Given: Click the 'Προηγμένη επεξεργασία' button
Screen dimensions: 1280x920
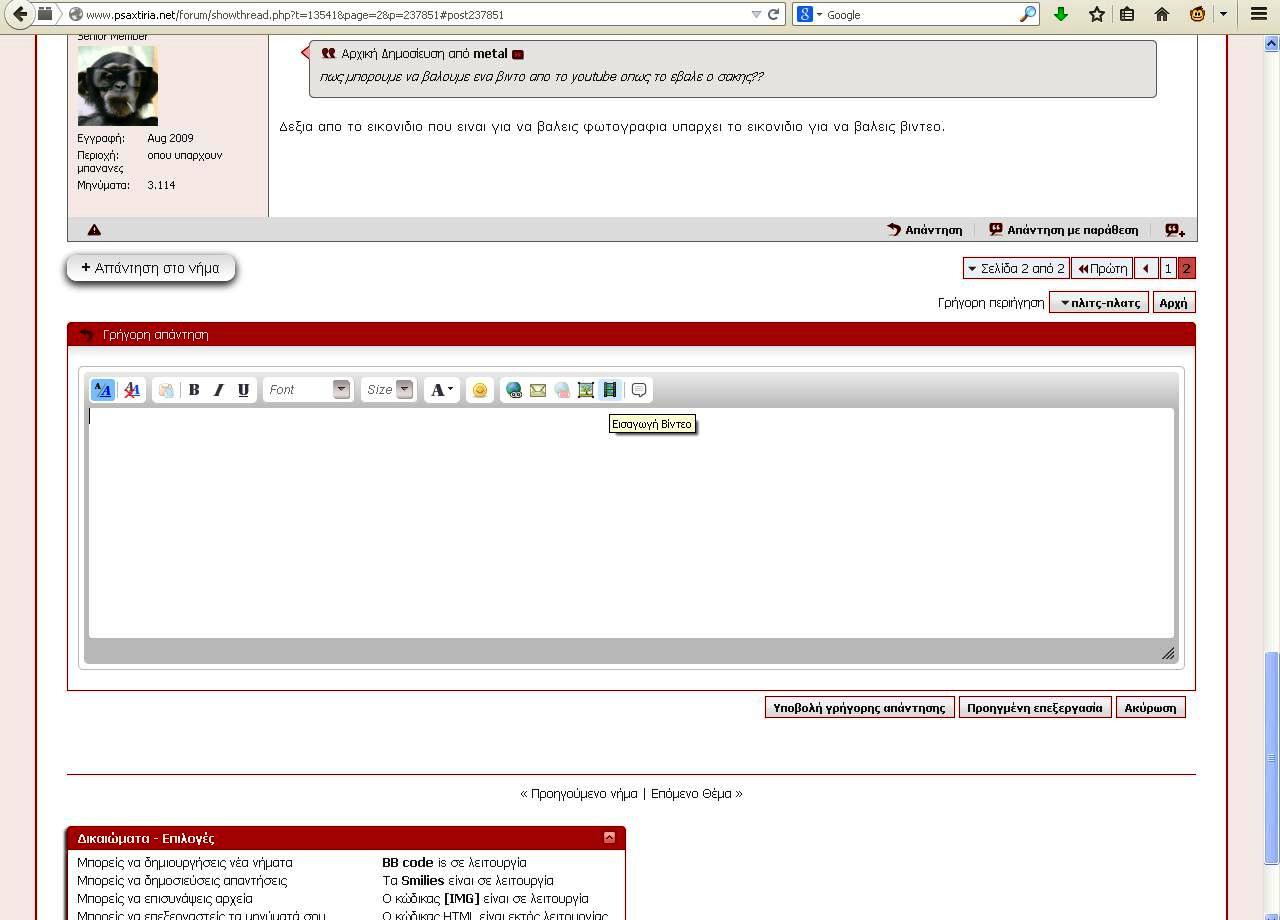Looking at the screenshot, I should [x=1034, y=708].
